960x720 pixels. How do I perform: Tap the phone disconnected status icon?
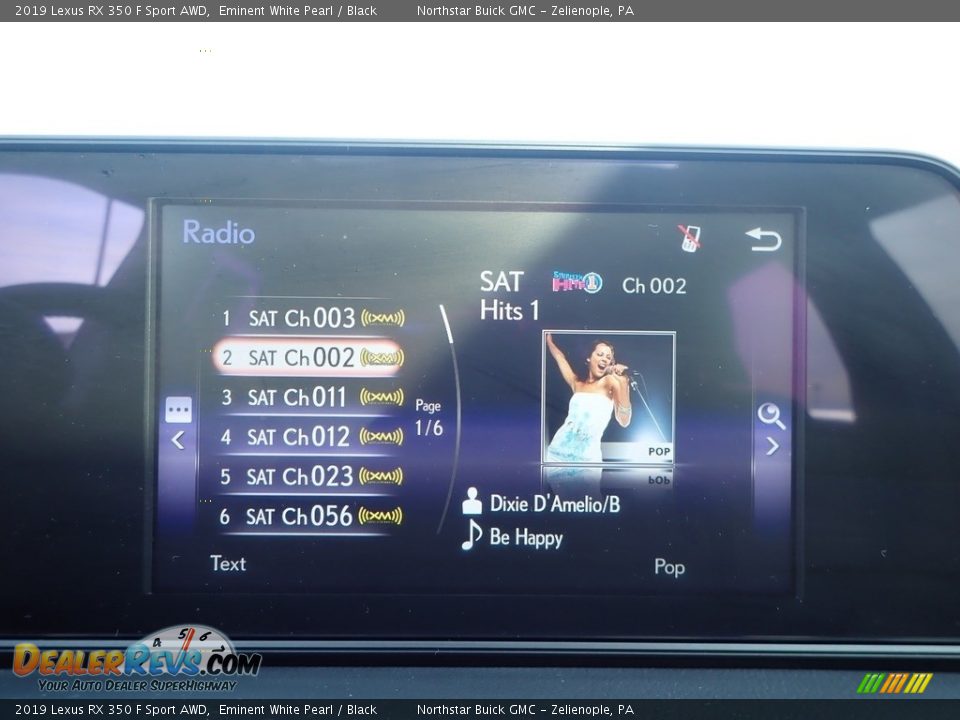pos(689,238)
